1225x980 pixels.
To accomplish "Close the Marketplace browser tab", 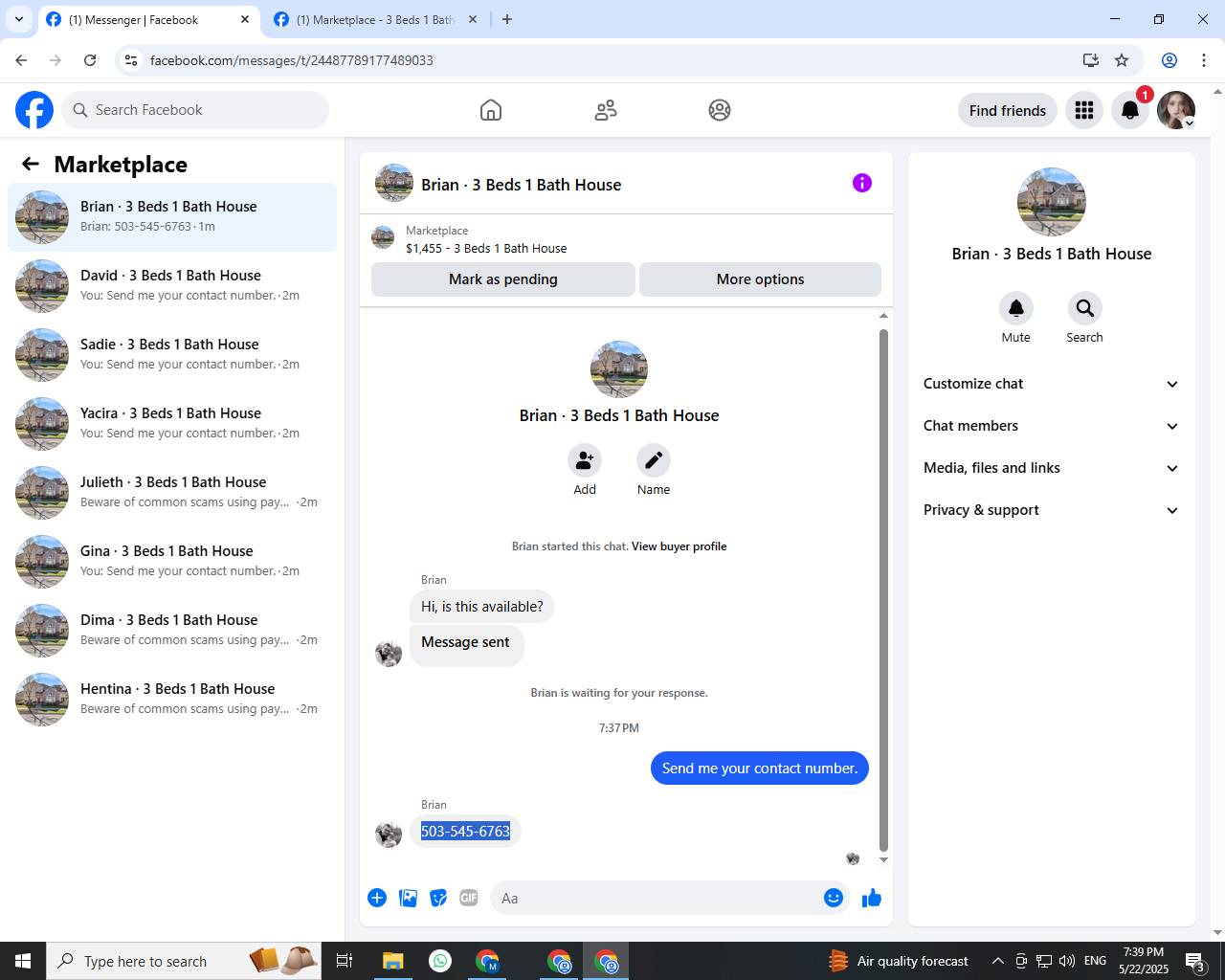I will [473, 19].
